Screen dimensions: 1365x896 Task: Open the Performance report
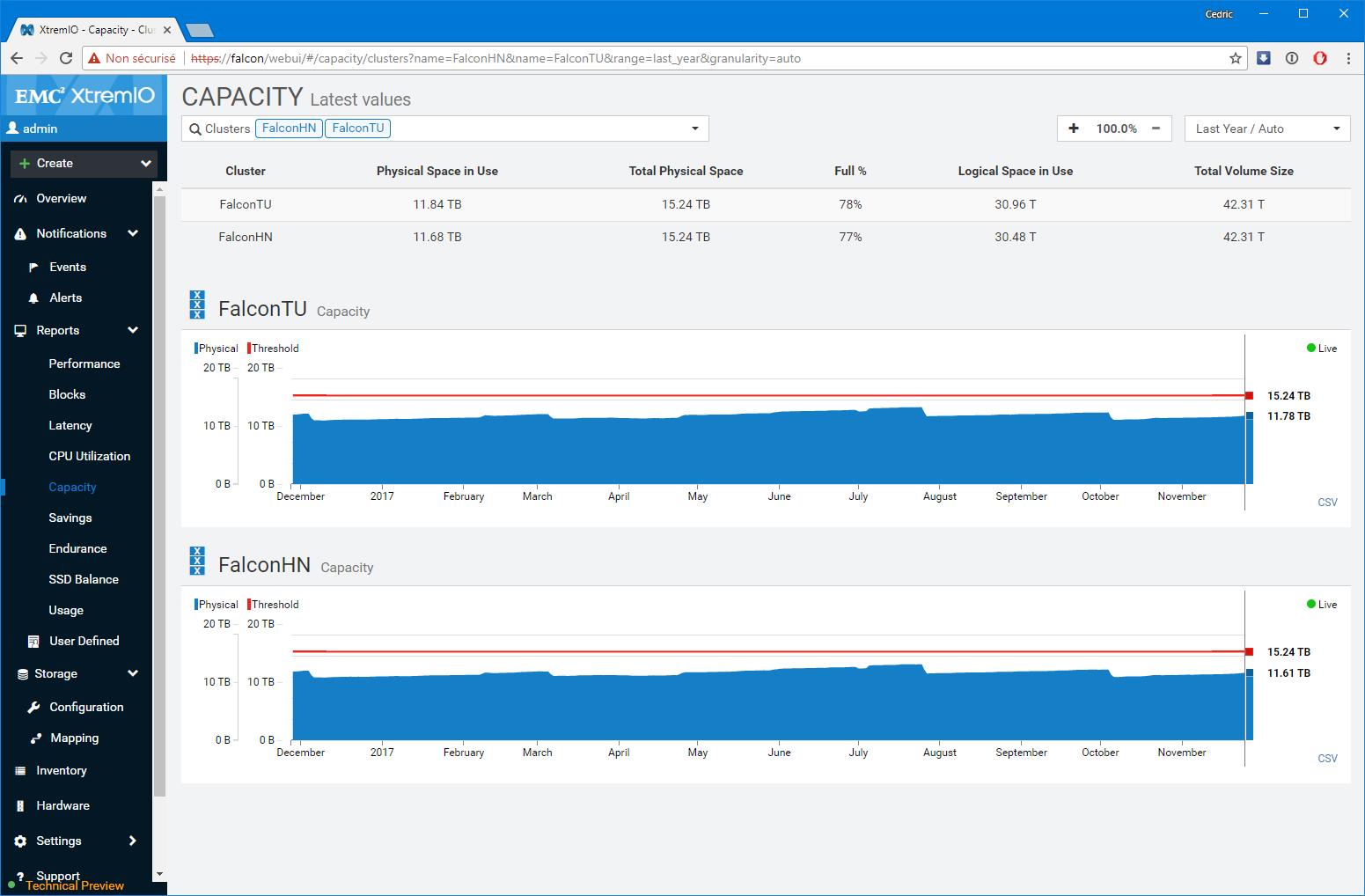pyautogui.click(x=84, y=364)
